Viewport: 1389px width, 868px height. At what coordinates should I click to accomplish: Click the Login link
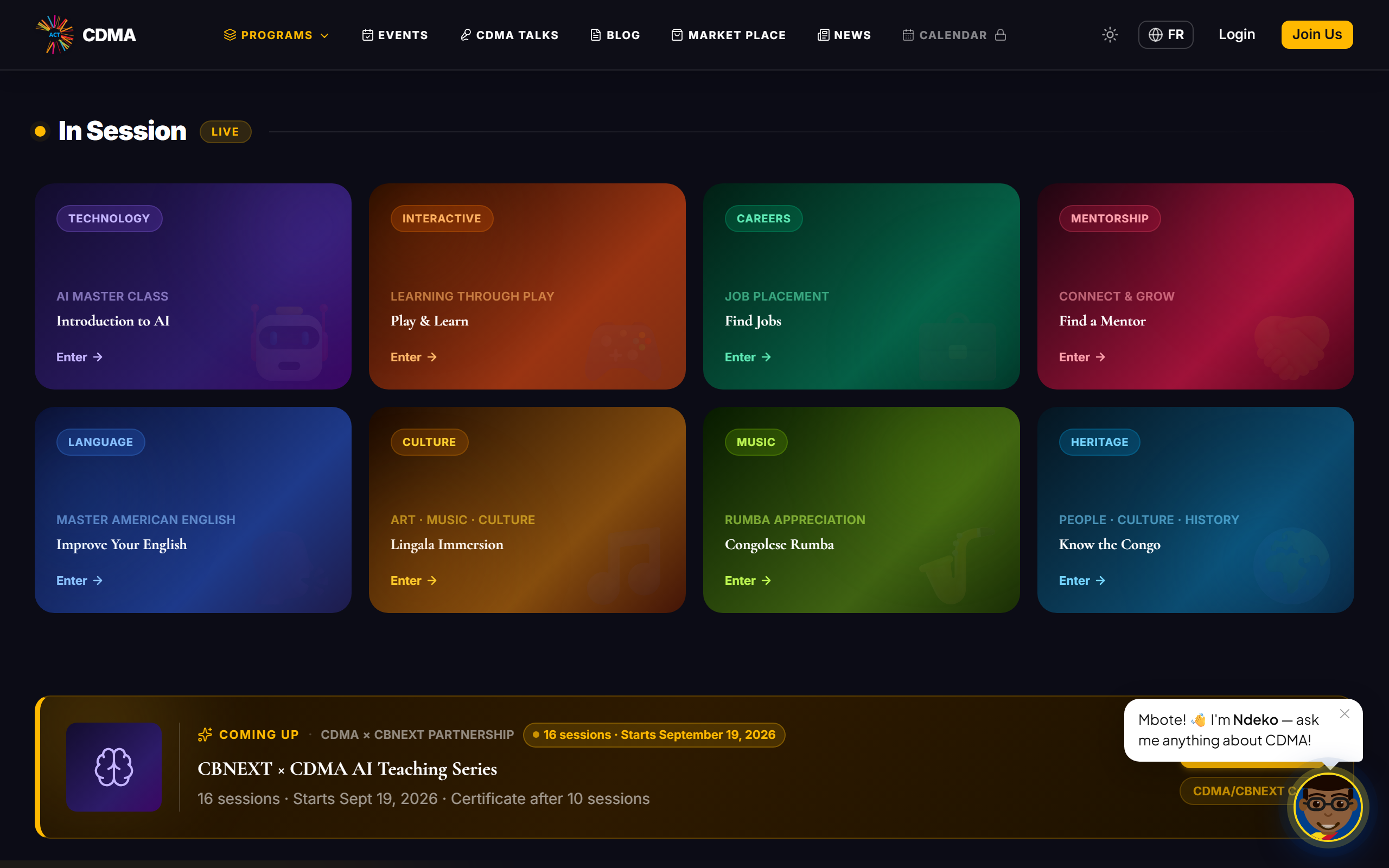1237,34
